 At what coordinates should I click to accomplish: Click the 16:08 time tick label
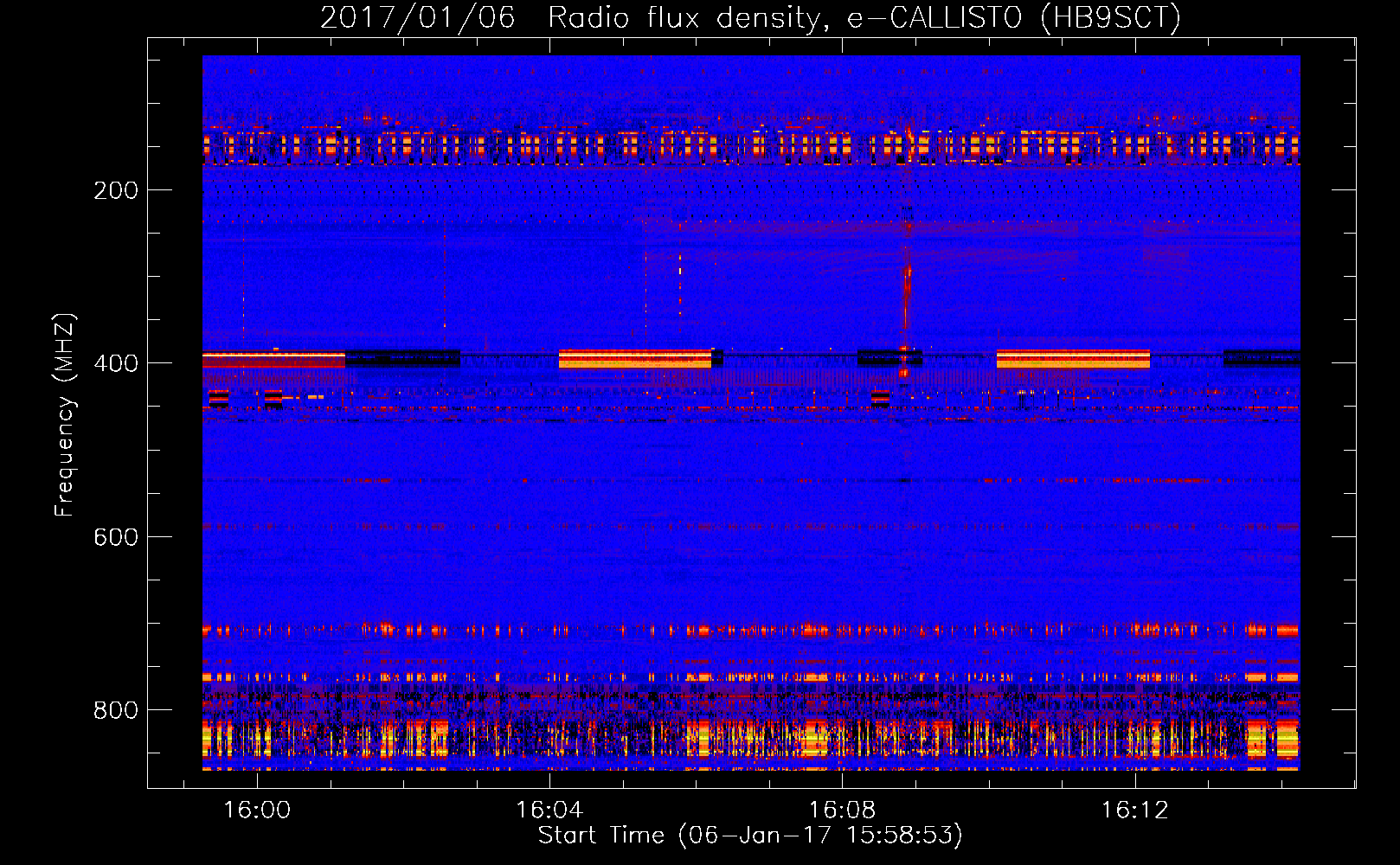pyautogui.click(x=842, y=811)
